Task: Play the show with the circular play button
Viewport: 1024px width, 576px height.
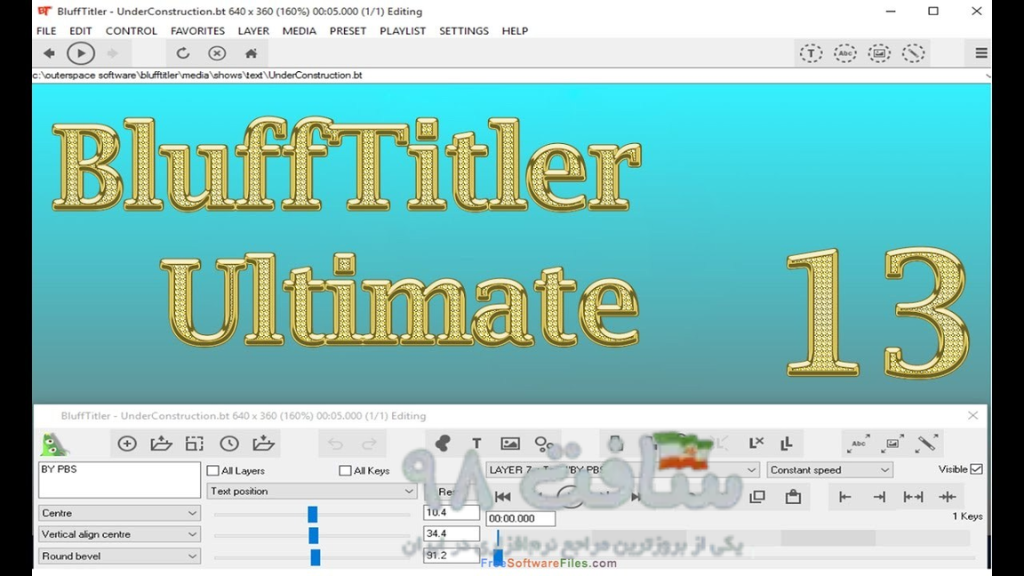Action: click(81, 54)
